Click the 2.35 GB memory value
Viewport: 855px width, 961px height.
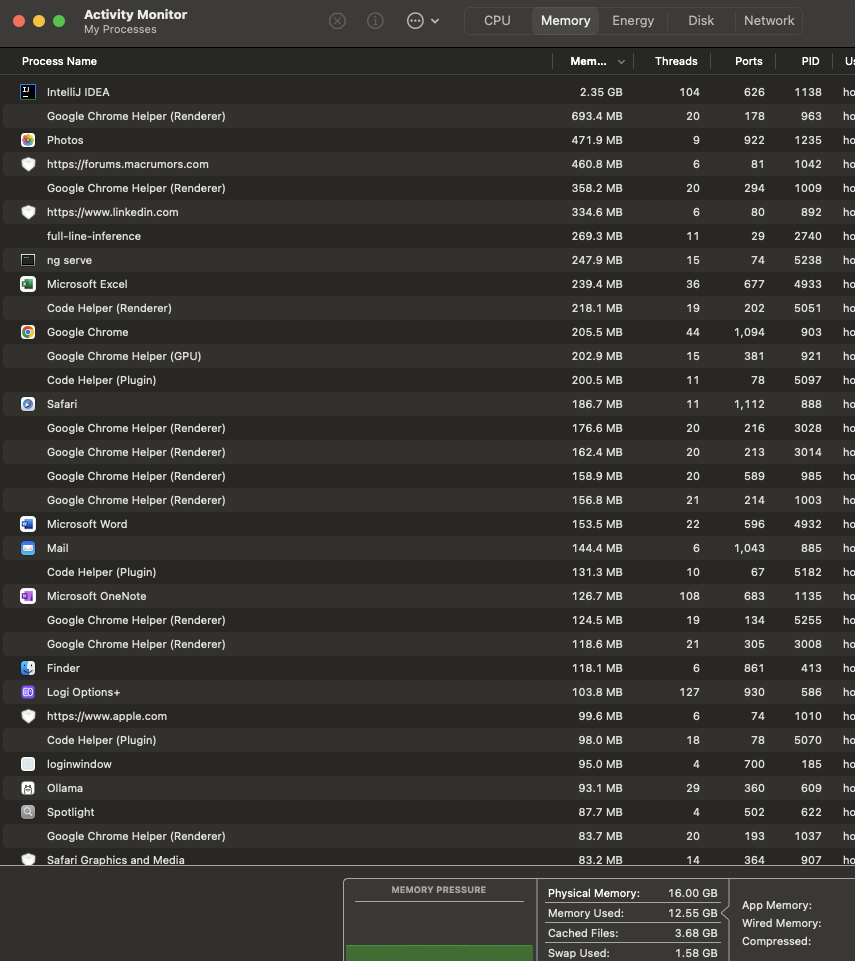pos(601,92)
